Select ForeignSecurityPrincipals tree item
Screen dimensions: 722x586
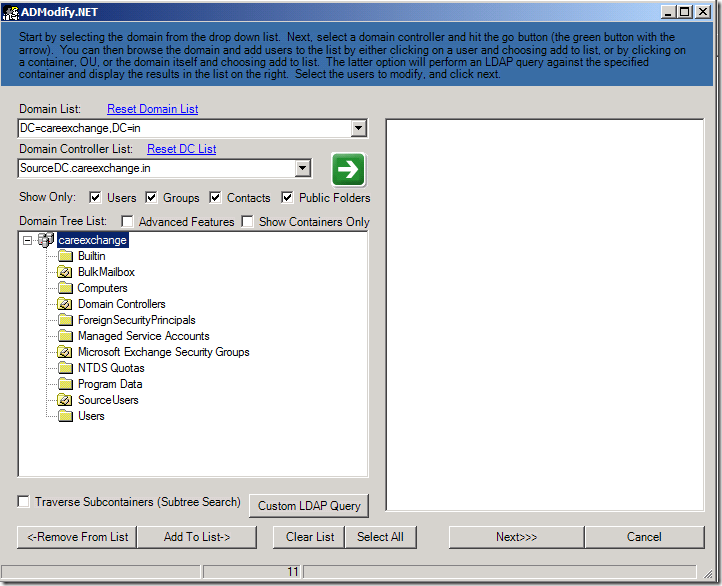137,320
